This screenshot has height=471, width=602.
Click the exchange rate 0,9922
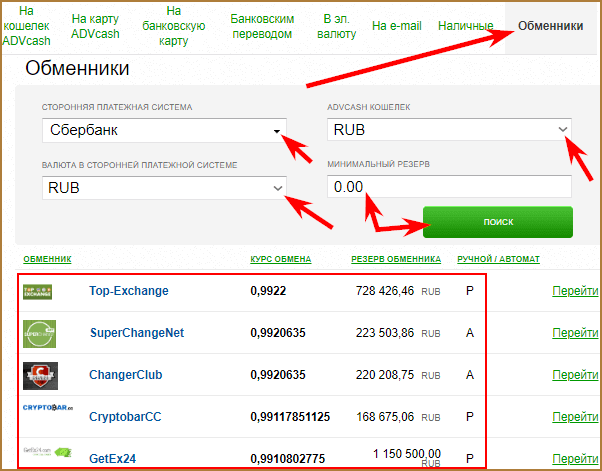pyautogui.click(x=268, y=291)
